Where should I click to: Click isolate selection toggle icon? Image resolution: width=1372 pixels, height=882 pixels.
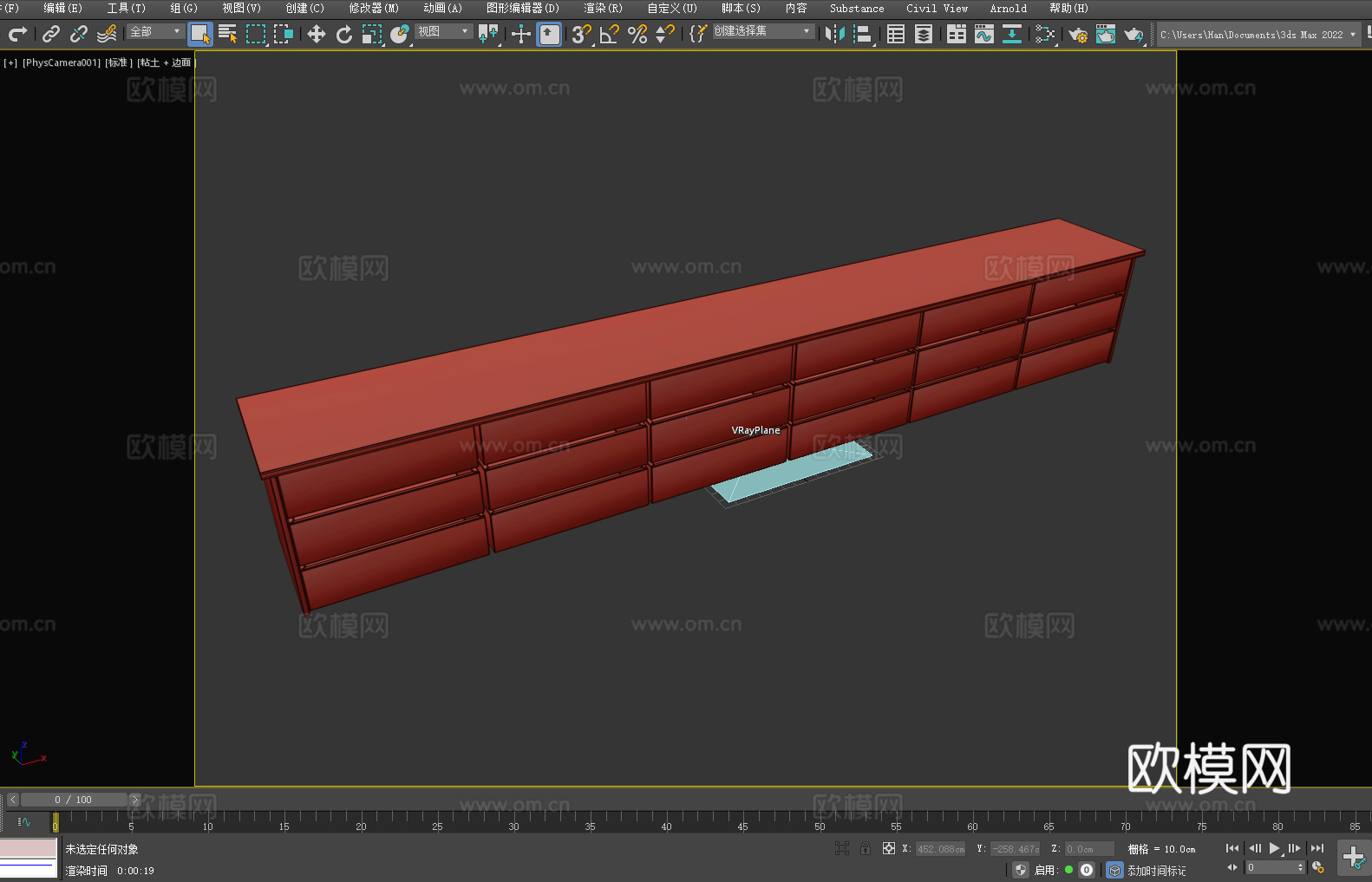(x=841, y=848)
